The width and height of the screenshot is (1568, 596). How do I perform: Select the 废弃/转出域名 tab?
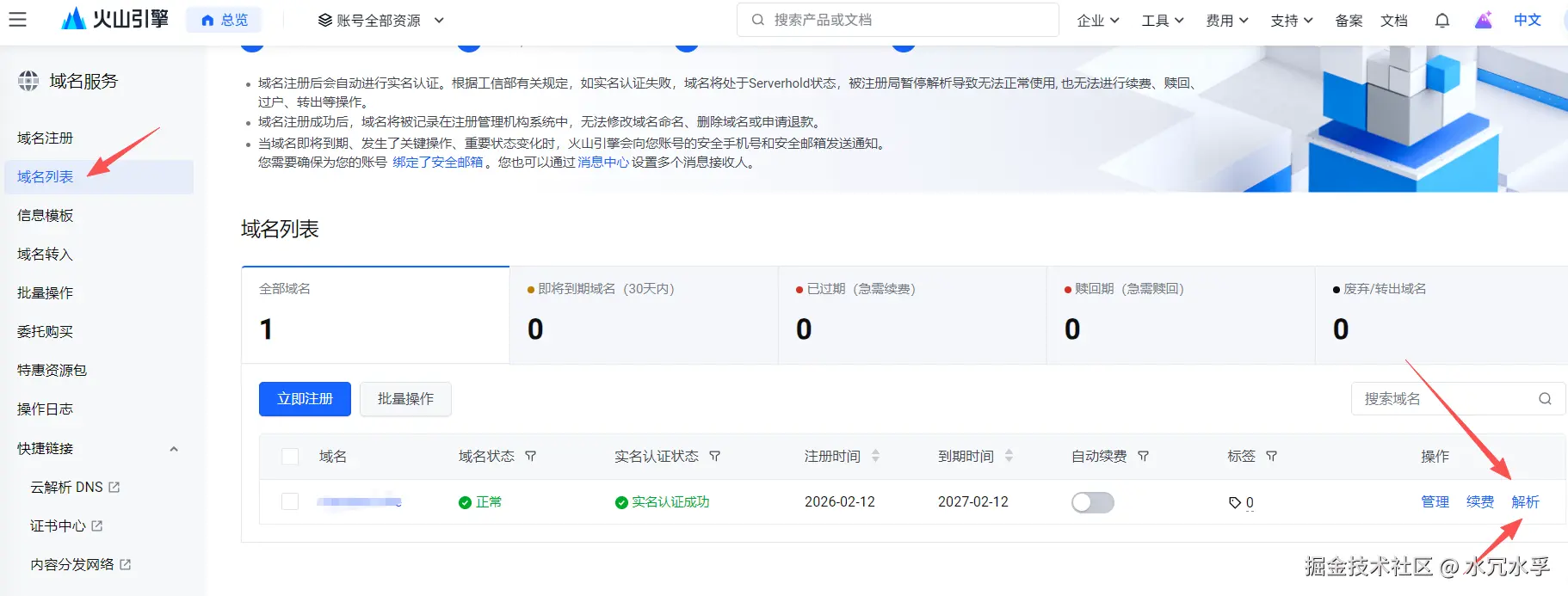pos(1441,315)
